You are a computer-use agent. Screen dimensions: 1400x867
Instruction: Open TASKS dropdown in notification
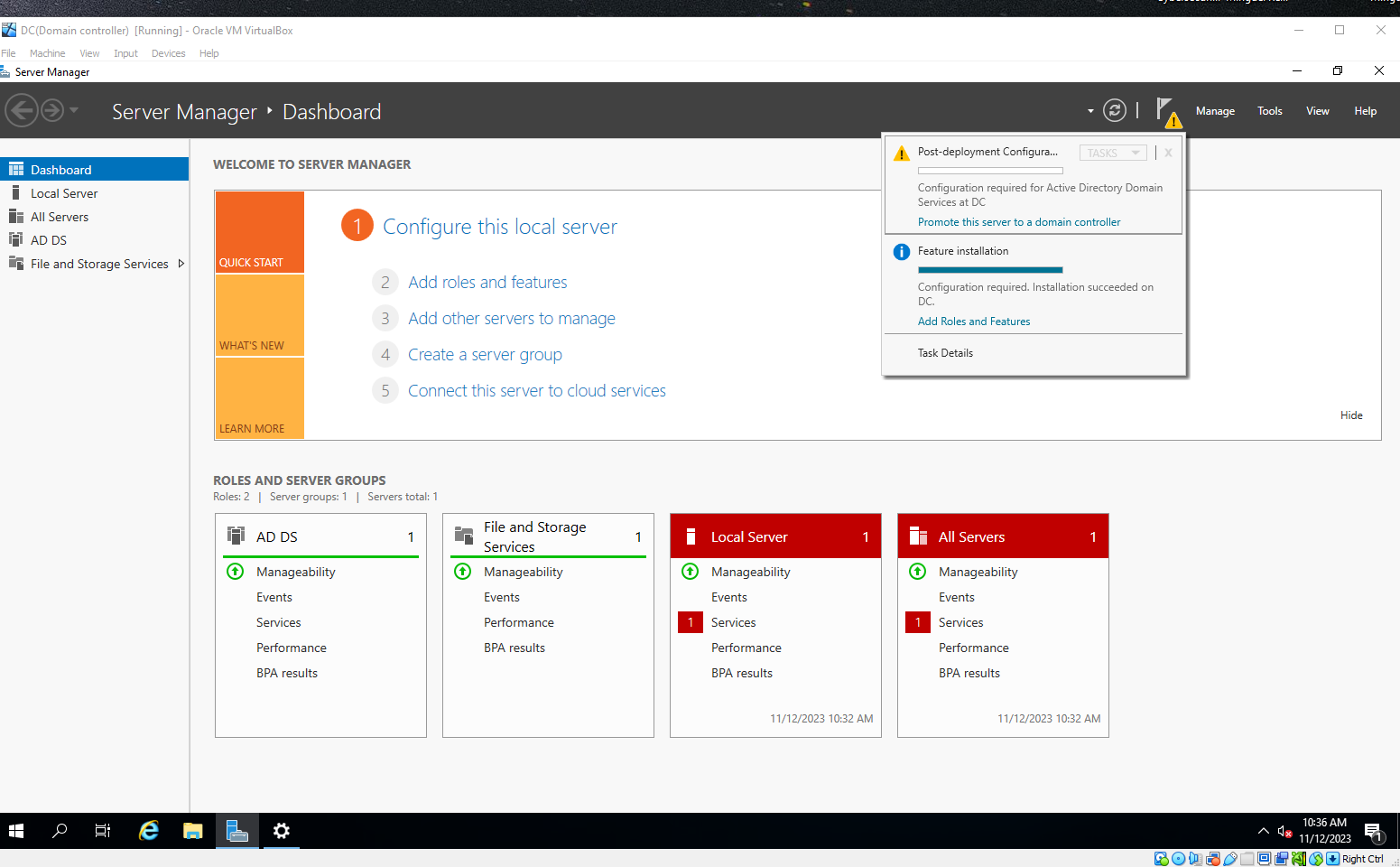[x=1113, y=153]
